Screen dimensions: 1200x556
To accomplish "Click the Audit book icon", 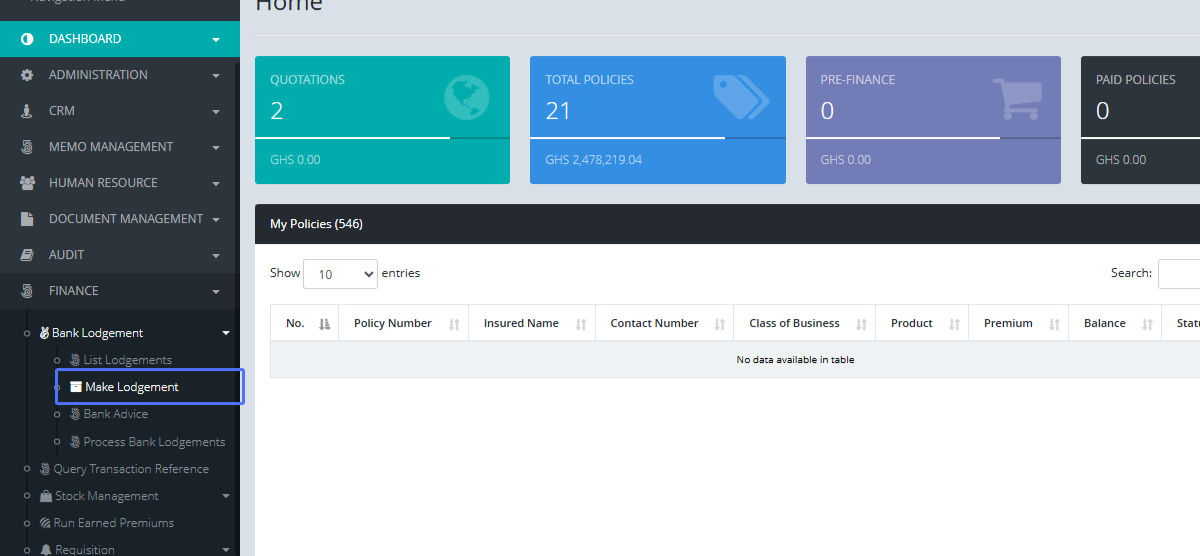I will pyautogui.click(x=27, y=255).
